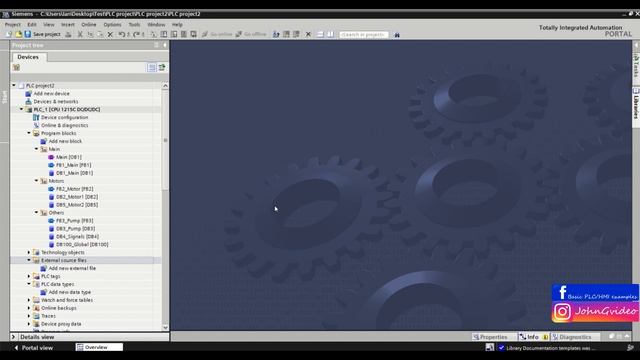
Task: Open Online & diagnostics
Action: pyautogui.click(x=64, y=125)
